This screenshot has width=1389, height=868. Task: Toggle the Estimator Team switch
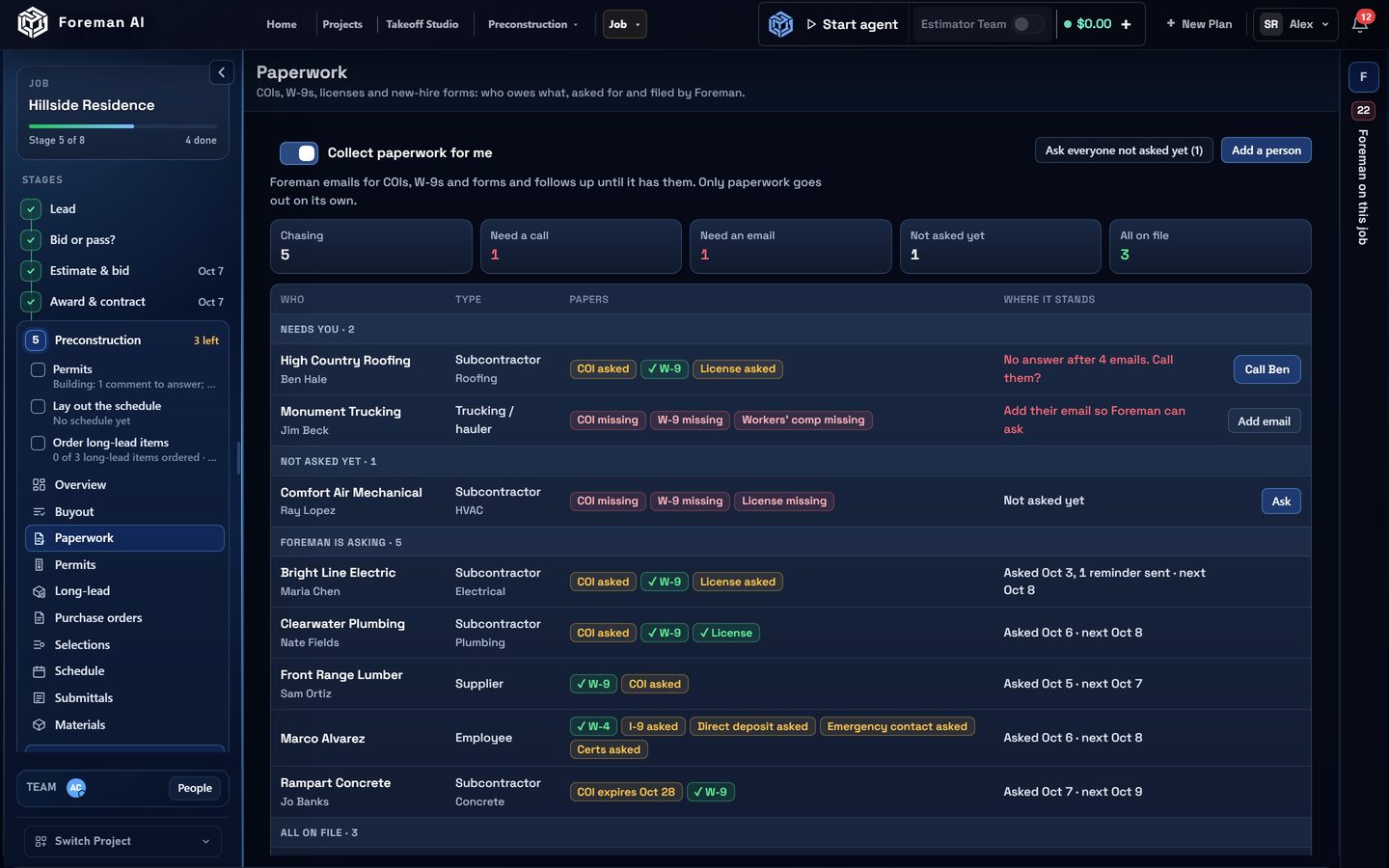click(1027, 24)
